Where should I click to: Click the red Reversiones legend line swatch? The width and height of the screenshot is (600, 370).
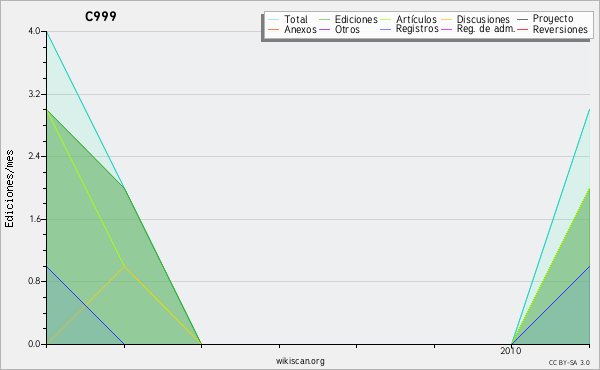[x=522, y=29]
